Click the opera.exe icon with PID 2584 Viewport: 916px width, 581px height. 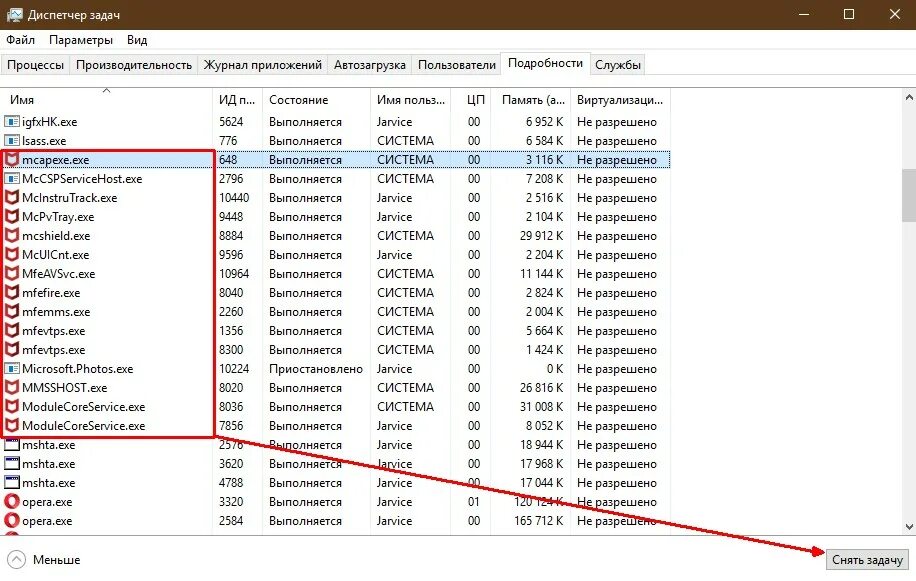coord(12,520)
